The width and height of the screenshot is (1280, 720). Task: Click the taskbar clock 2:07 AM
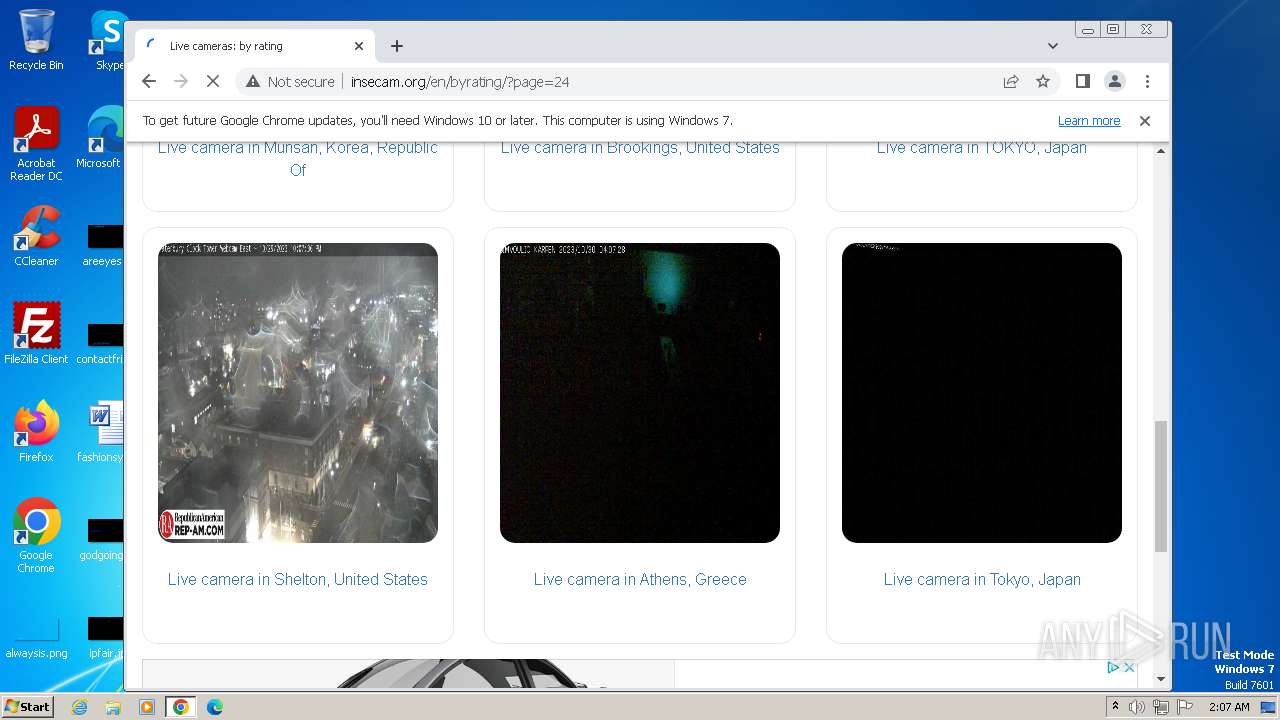(x=1229, y=707)
